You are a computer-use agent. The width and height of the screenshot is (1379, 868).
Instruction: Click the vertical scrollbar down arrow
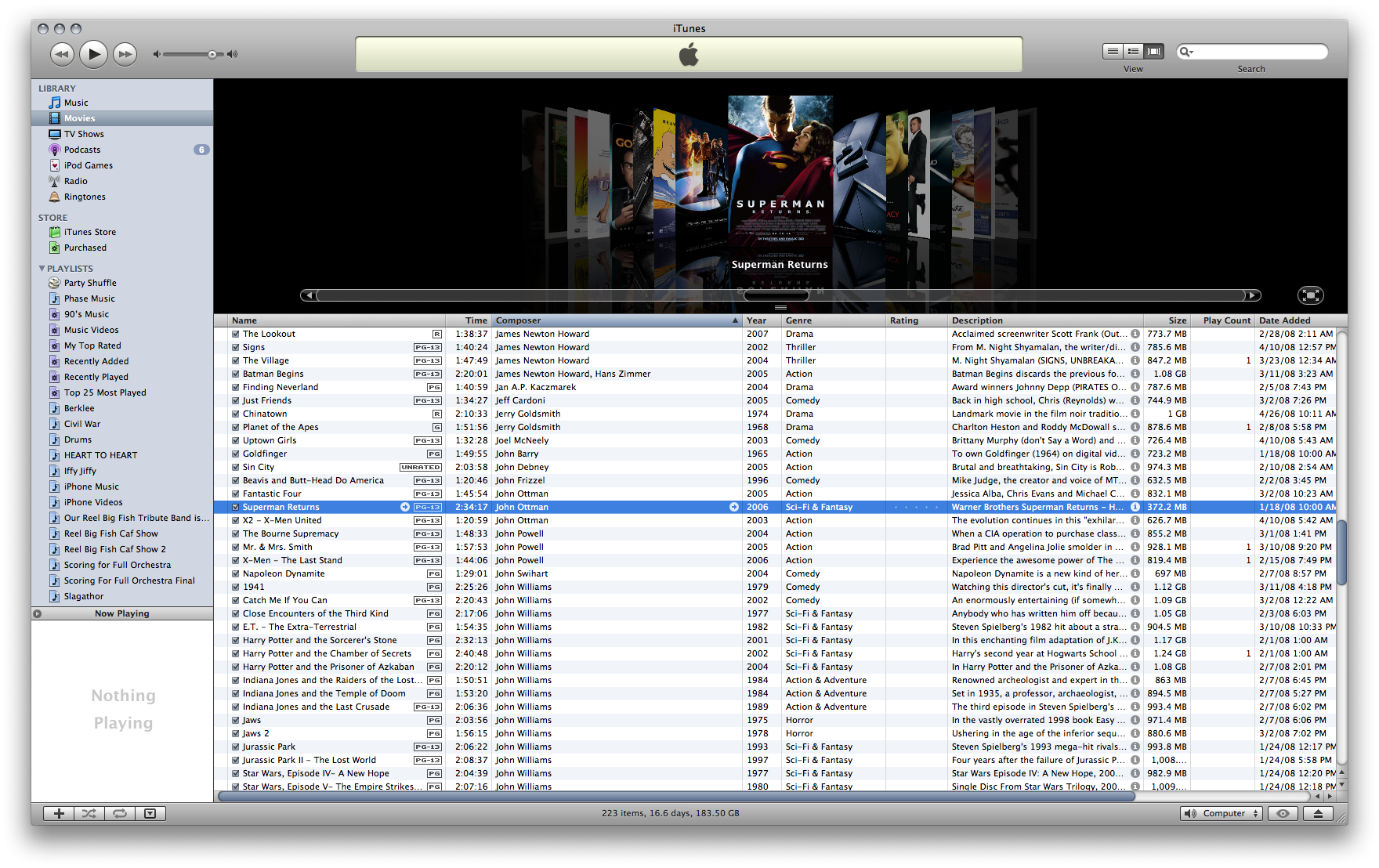[x=1341, y=783]
